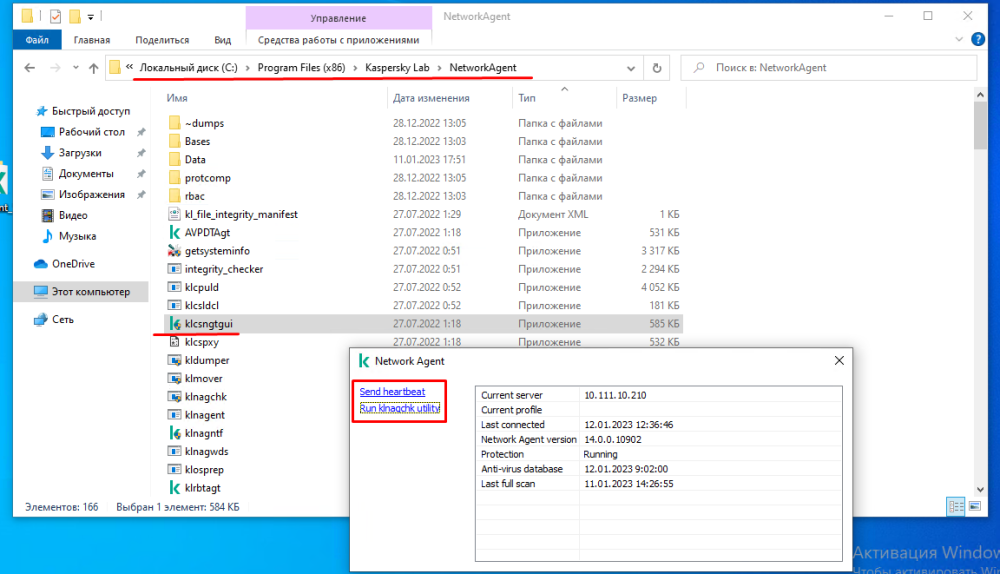Screen dimensions: 1000x574
Task: Navigate back using the back arrow
Action: 30,68
